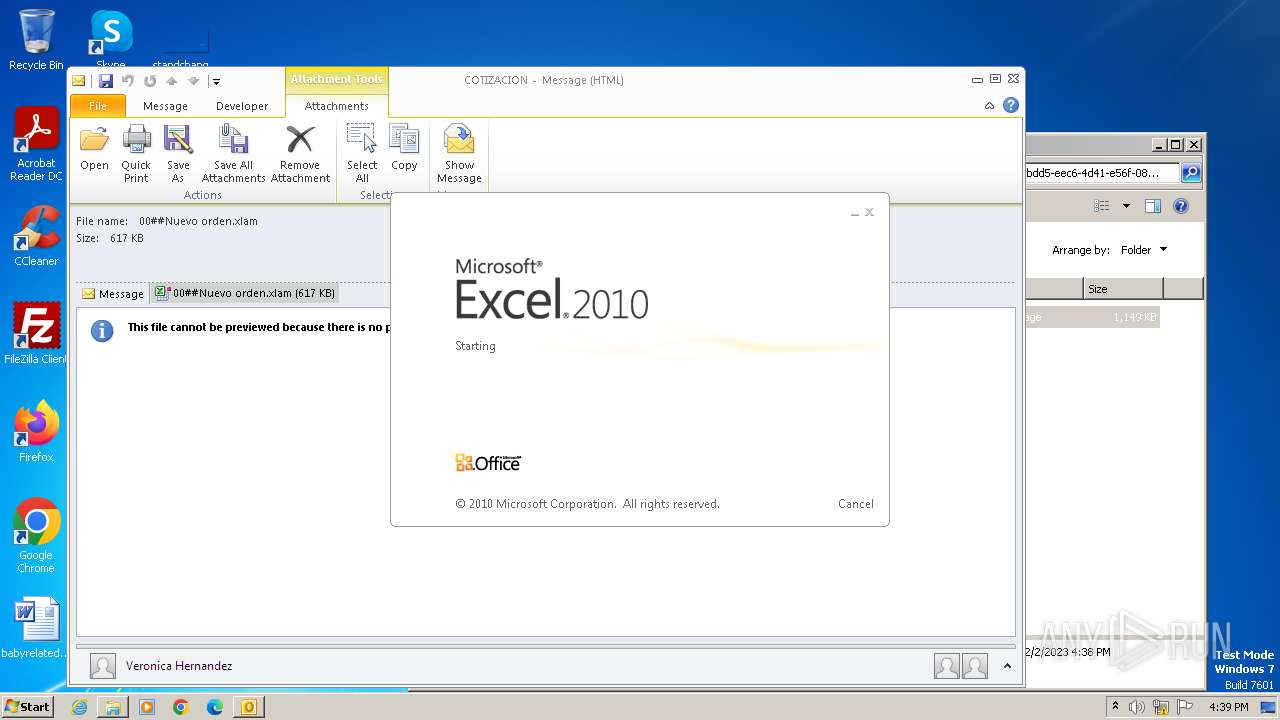Open Windows Explorer from the taskbar
Image resolution: width=1280 pixels, height=720 pixels.
point(113,707)
